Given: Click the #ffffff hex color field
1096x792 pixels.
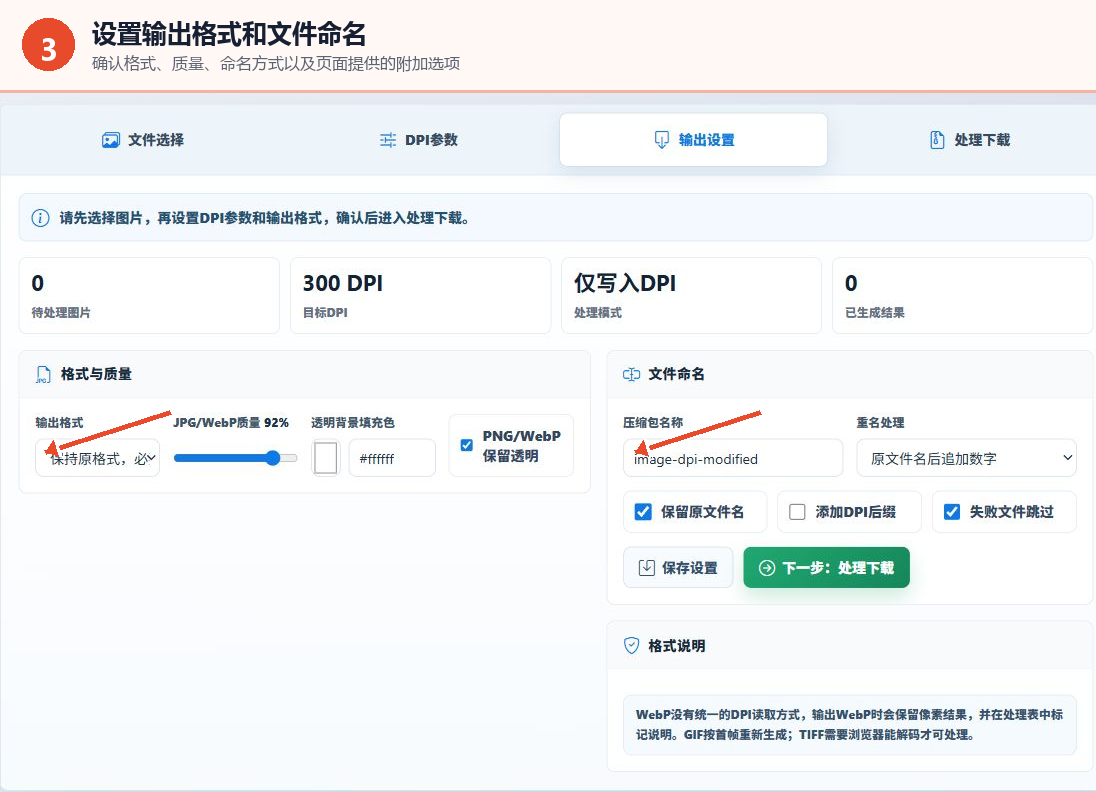Looking at the screenshot, I should (392, 459).
